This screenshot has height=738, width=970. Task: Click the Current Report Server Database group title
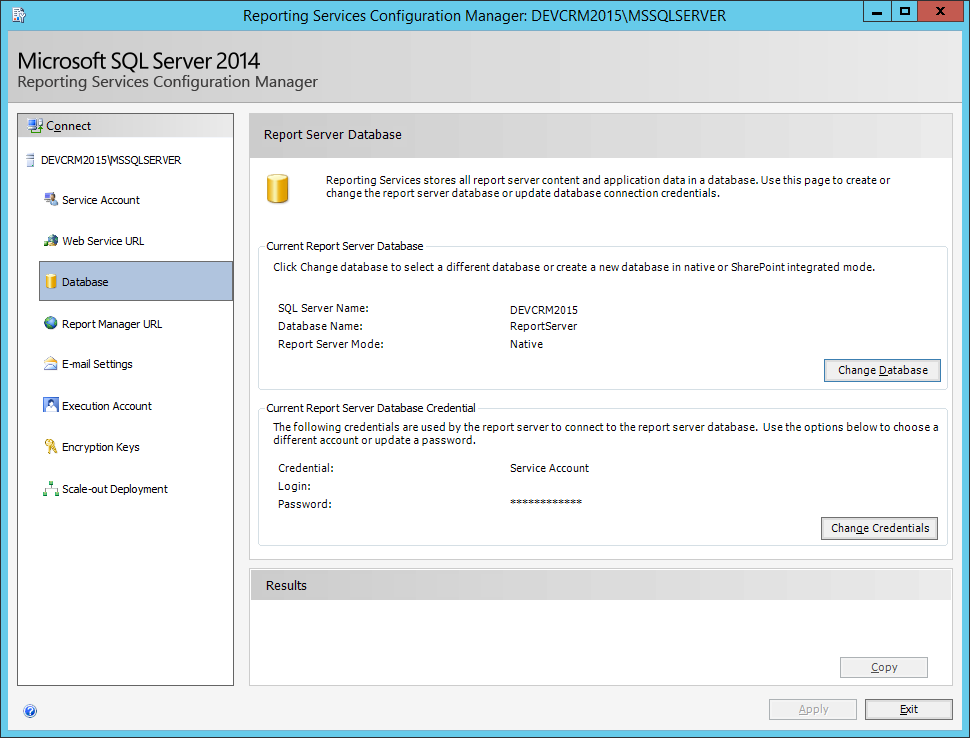point(345,246)
